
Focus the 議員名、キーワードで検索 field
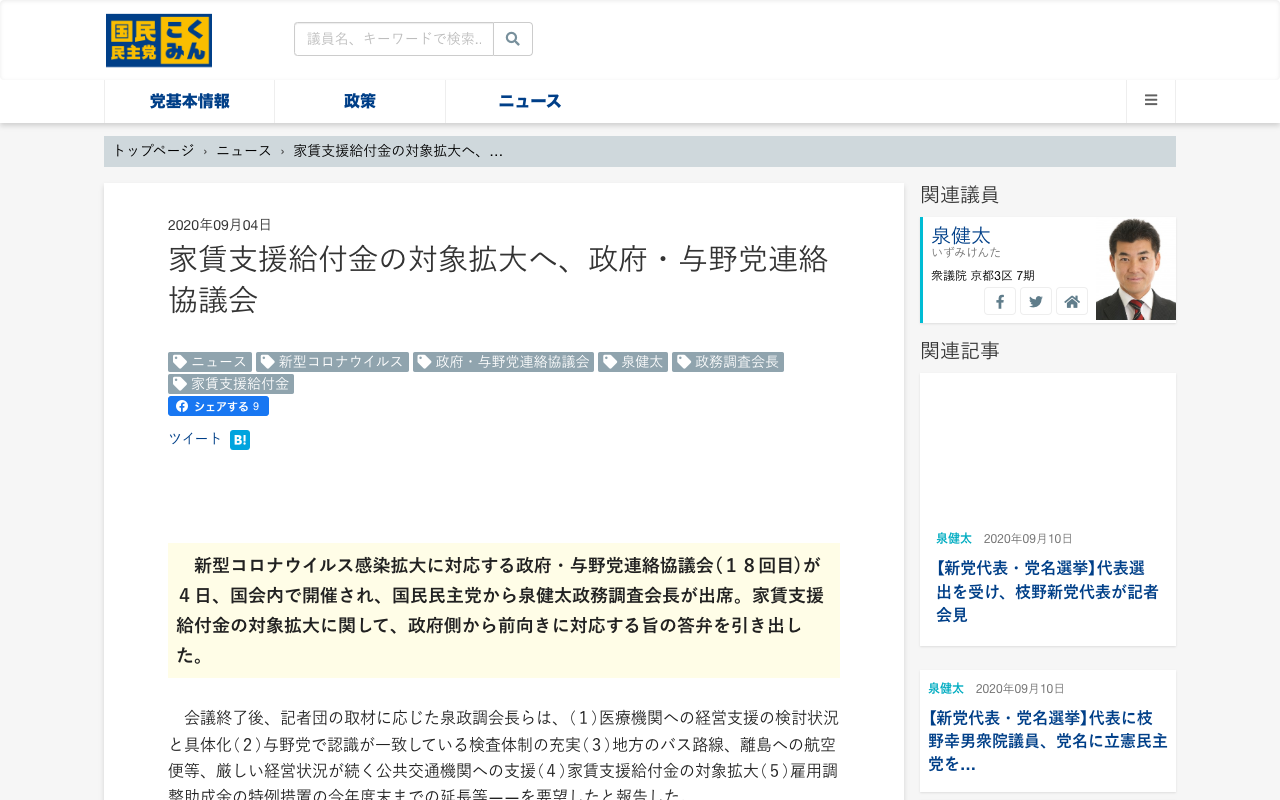coord(394,39)
